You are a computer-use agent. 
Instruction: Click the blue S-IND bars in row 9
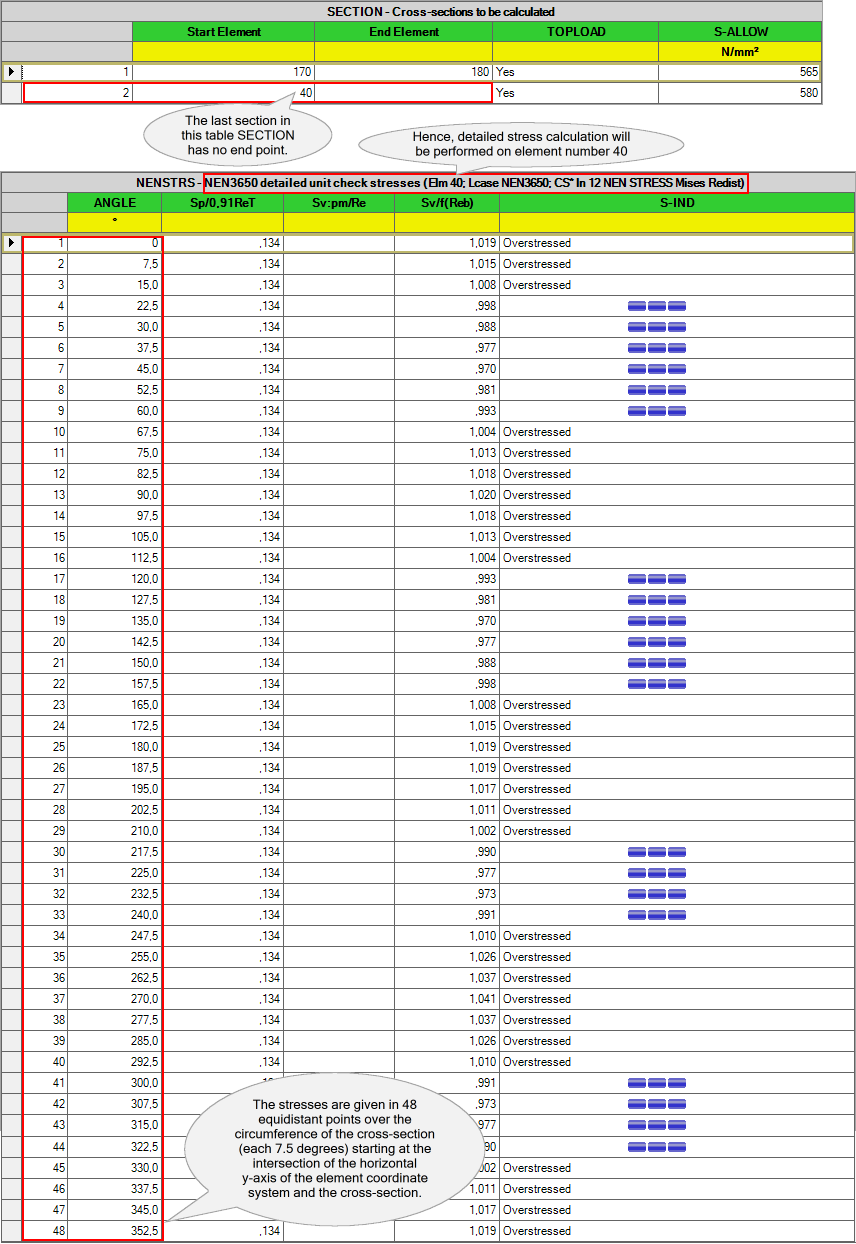coord(657,411)
